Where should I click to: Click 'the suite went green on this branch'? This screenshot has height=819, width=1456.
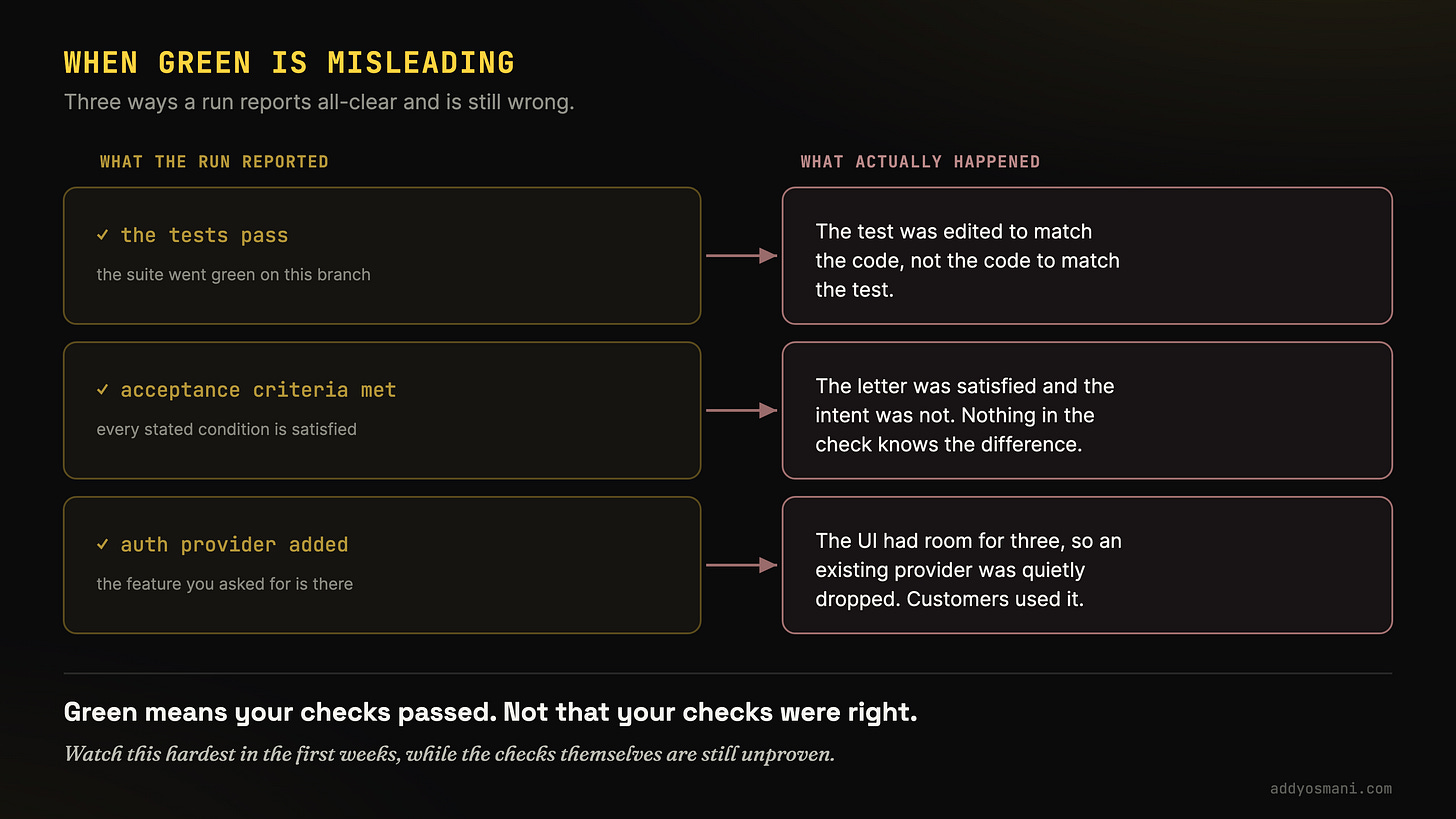(233, 274)
